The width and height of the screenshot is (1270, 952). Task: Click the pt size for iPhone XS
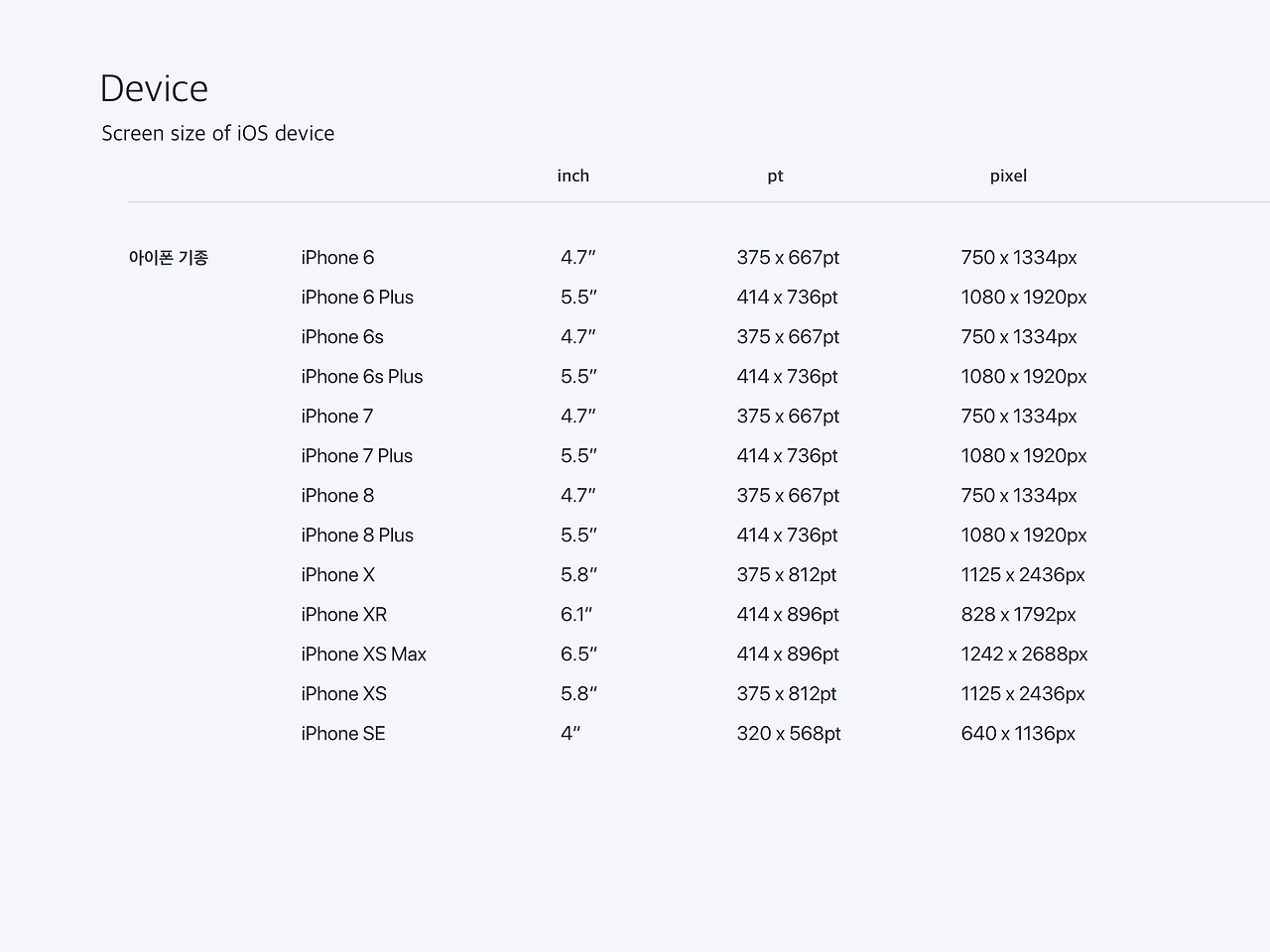pyautogui.click(x=787, y=694)
